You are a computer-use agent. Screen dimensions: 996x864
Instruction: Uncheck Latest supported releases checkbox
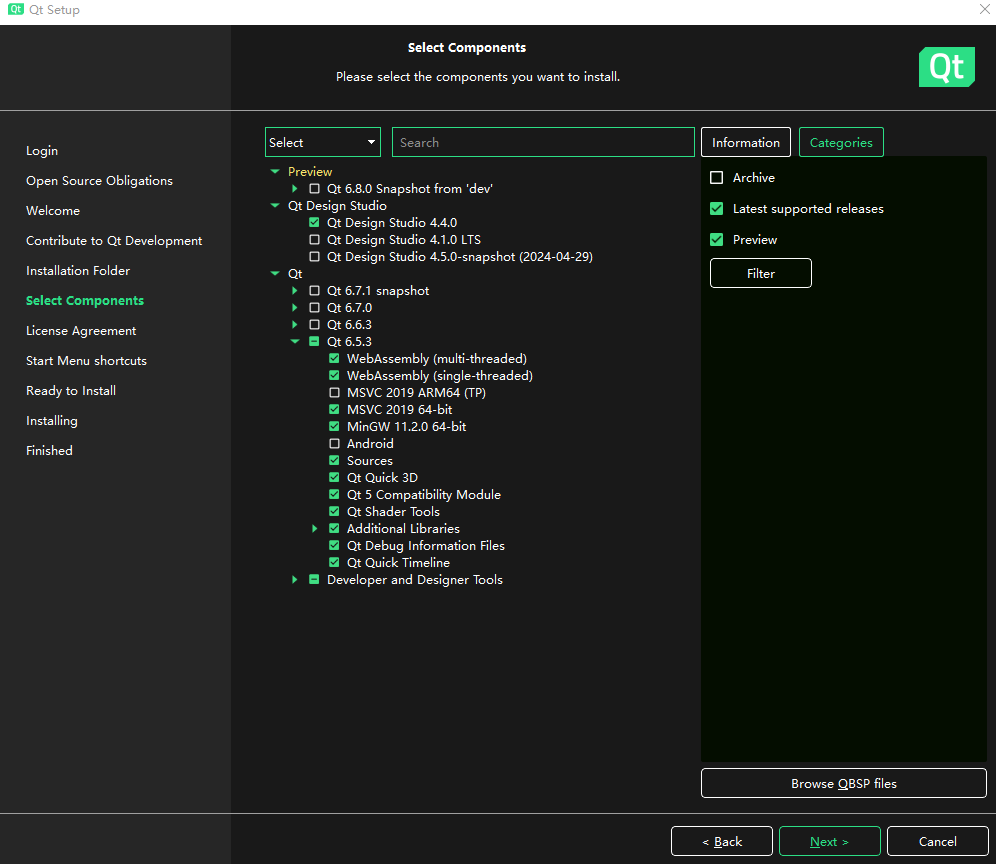pos(717,209)
